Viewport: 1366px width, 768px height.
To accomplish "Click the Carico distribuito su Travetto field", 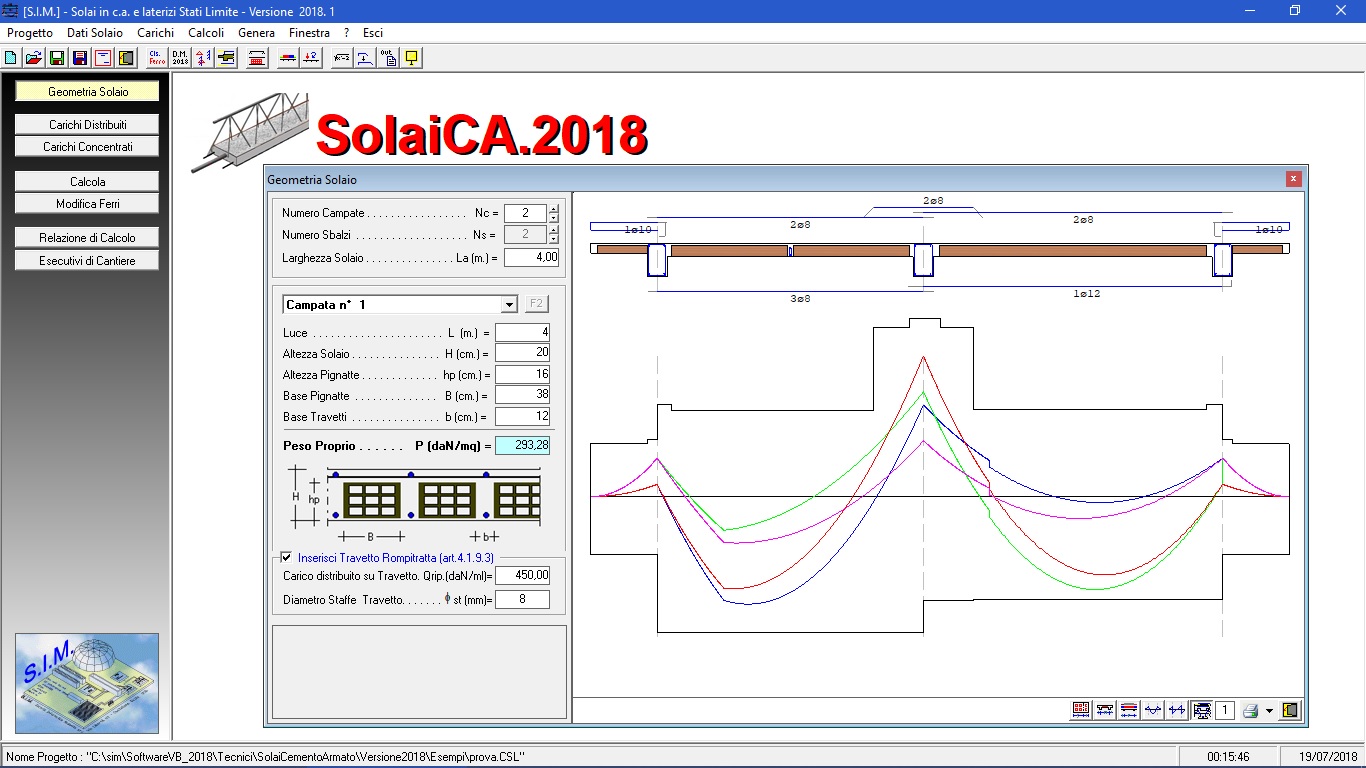I will pyautogui.click(x=522, y=576).
